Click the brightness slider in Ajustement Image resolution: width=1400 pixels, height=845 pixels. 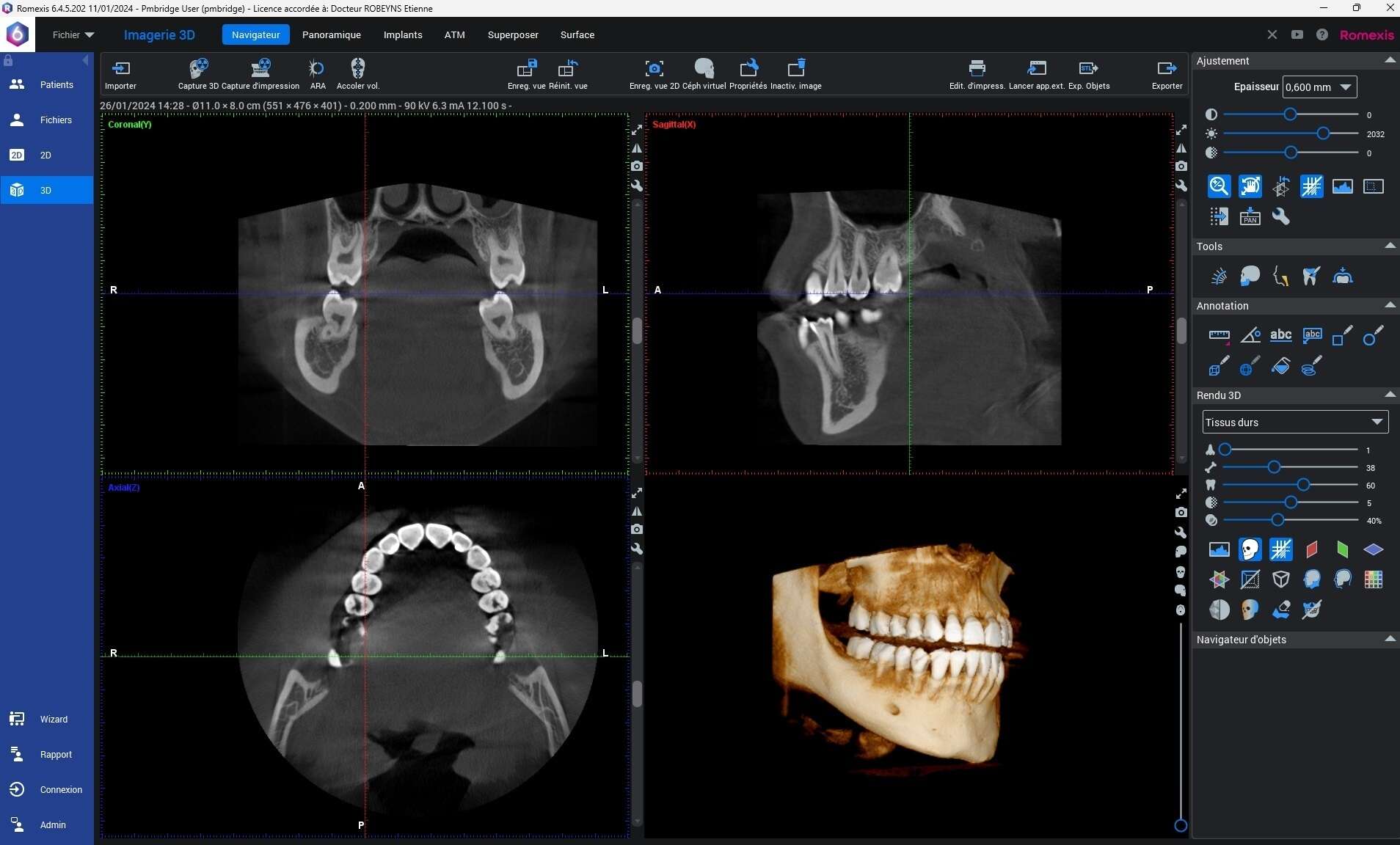tap(1291, 133)
